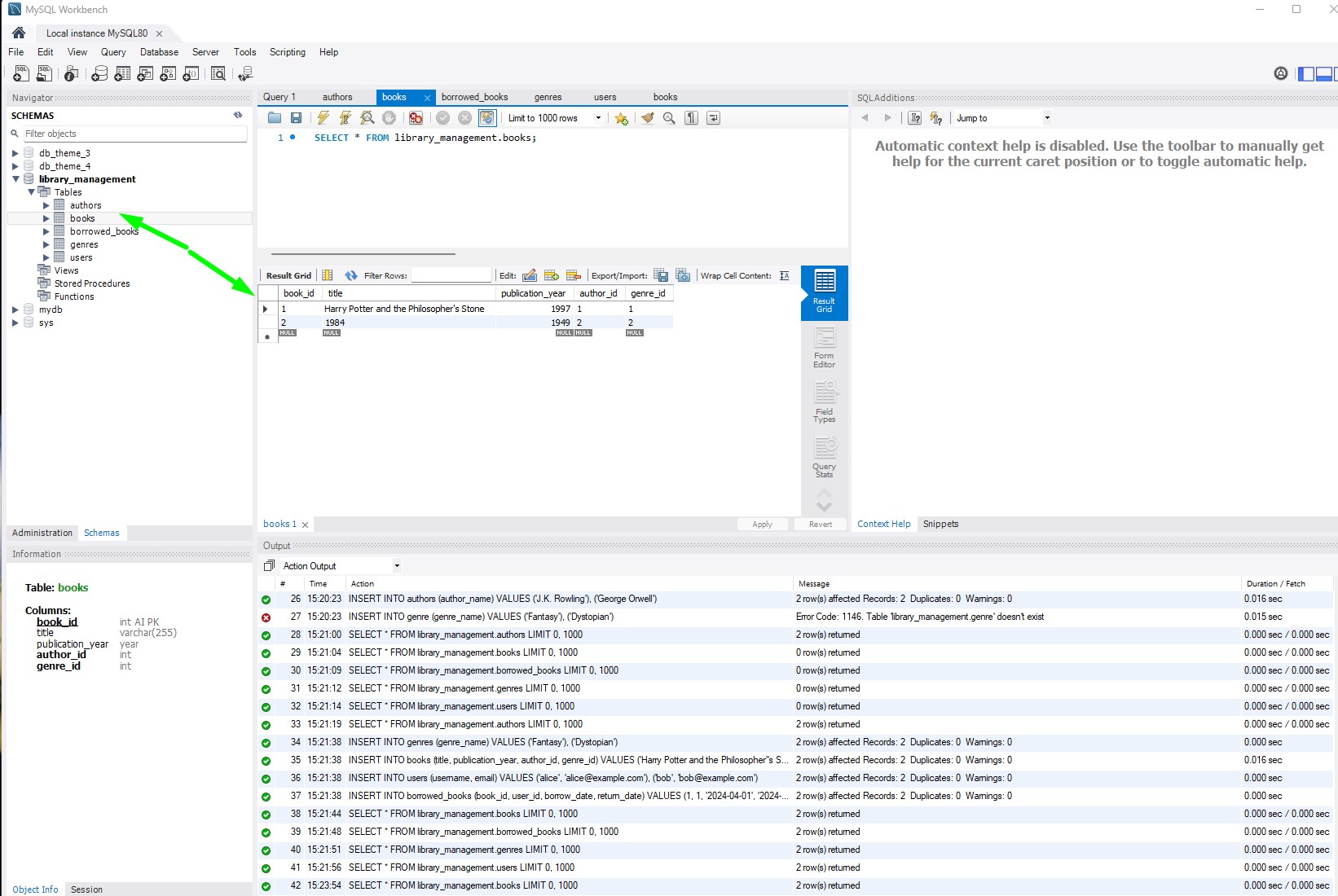Switch to Form Editor view
The width and height of the screenshot is (1338, 896).
click(825, 348)
